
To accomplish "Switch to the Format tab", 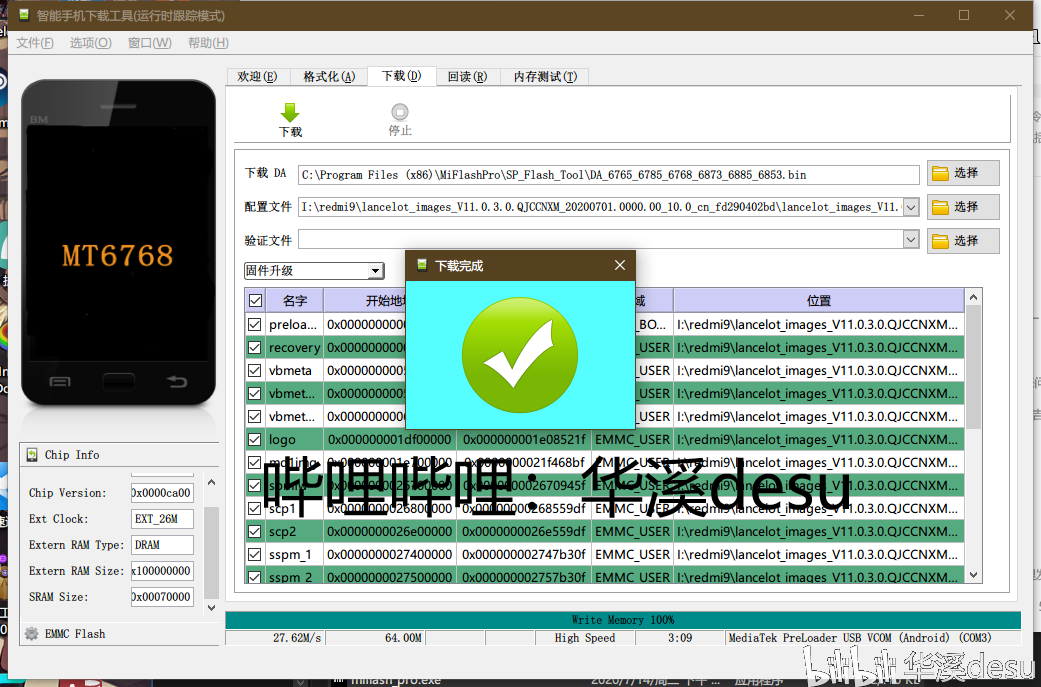I will click(x=329, y=77).
